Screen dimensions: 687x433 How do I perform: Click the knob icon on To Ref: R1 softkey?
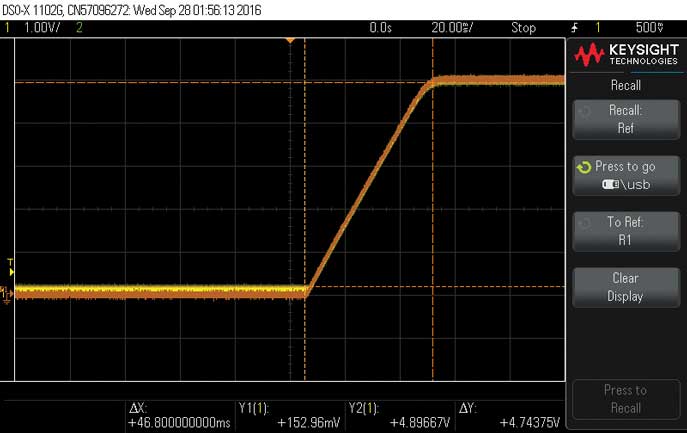(582, 222)
